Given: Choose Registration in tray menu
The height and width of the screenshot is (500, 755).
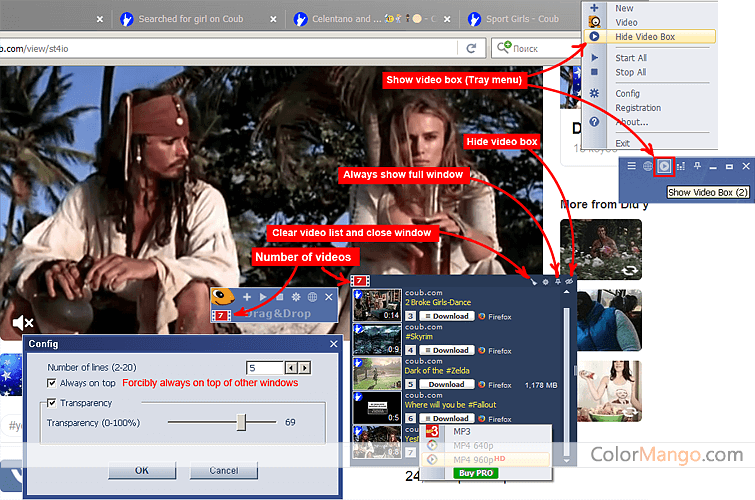Looking at the screenshot, I should point(638,108).
